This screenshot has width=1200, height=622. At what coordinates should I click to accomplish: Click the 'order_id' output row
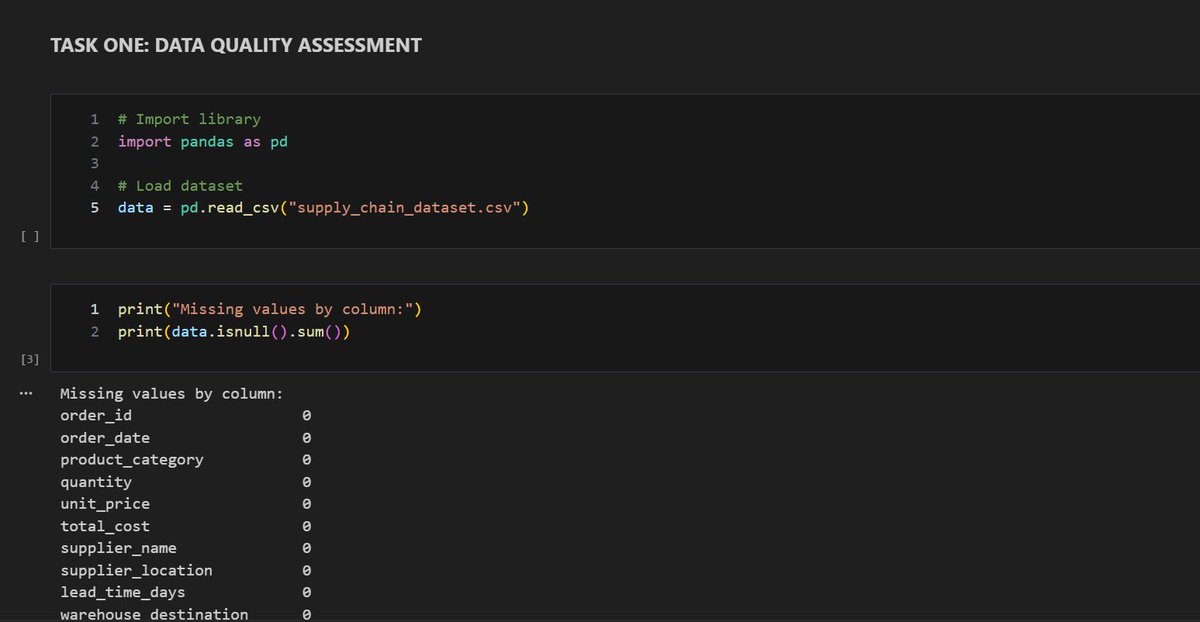186,415
